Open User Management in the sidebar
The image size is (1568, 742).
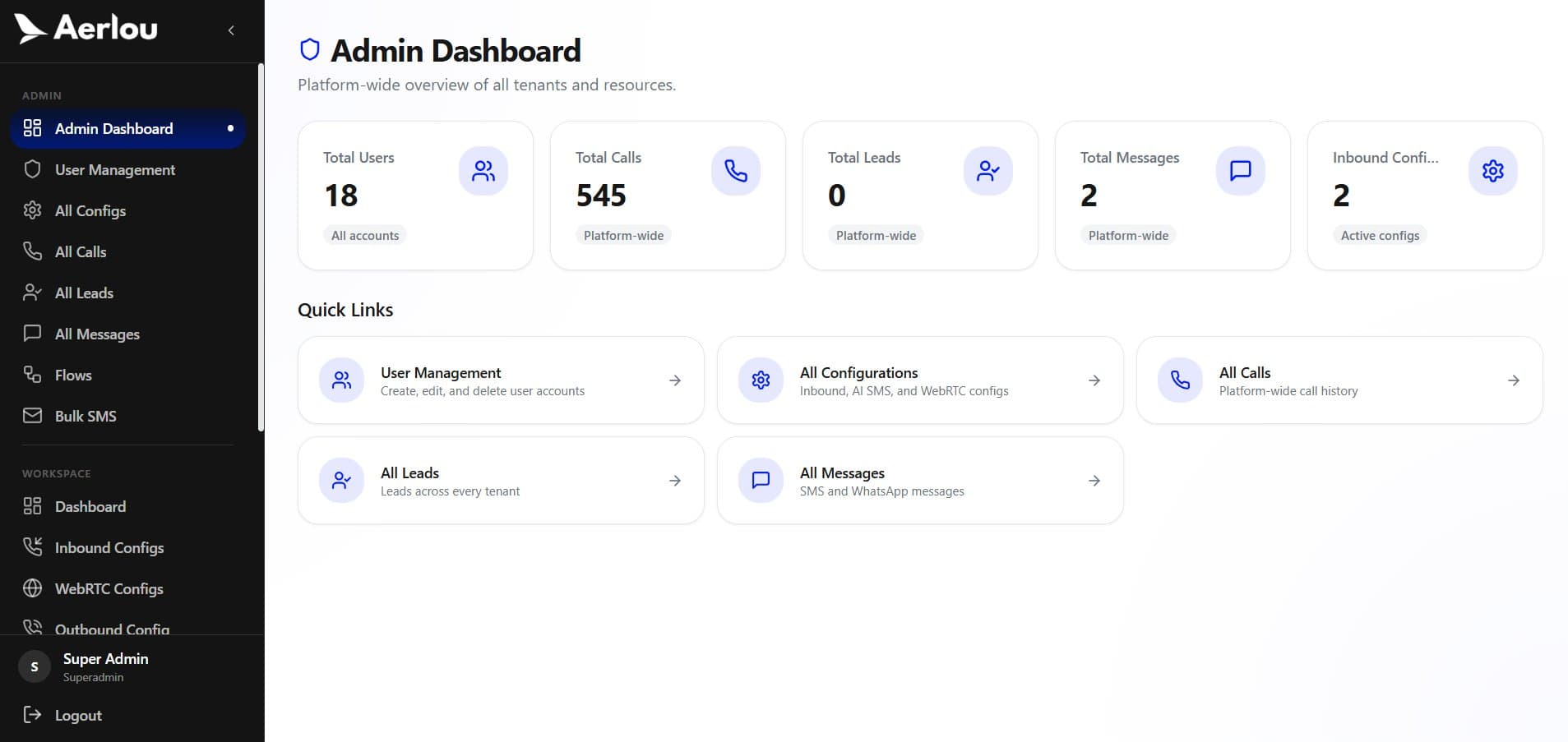pyautogui.click(x=115, y=170)
